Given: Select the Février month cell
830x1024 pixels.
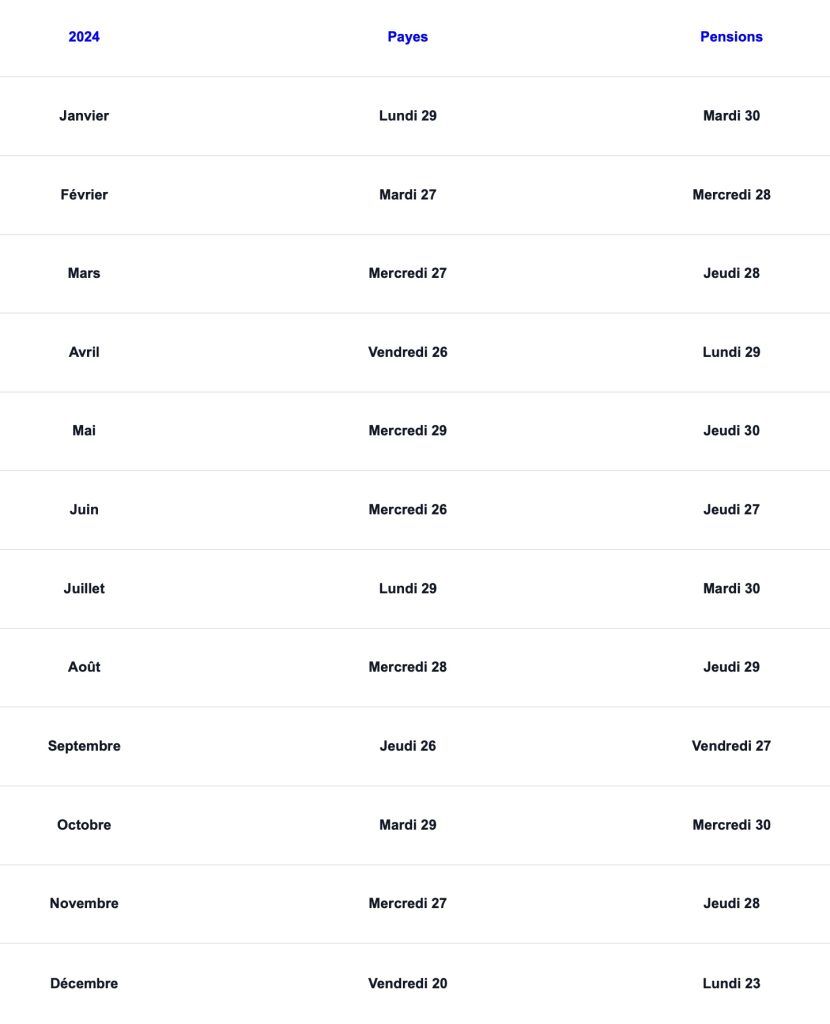Looking at the screenshot, I should click(x=84, y=195).
